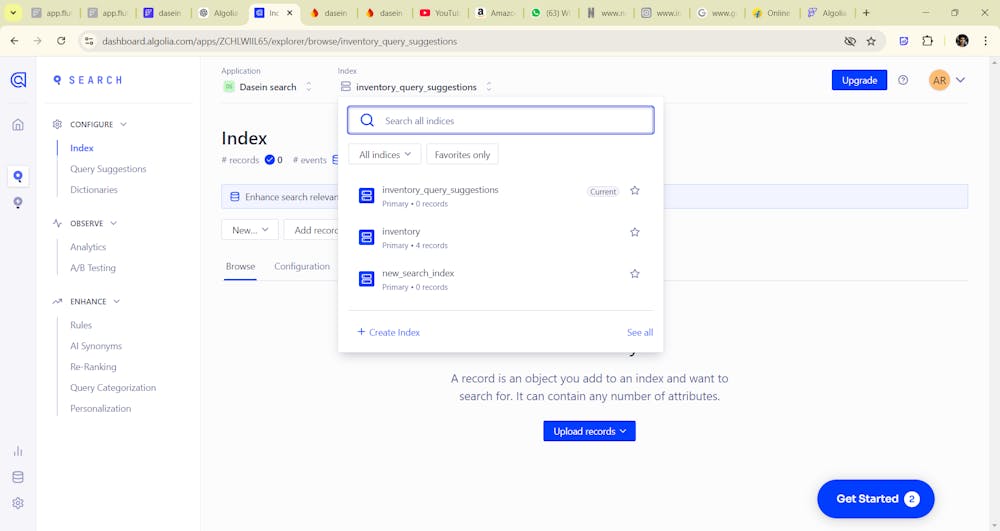Image resolution: width=1000 pixels, height=531 pixels.
Task: Open a new browser tab with plus
Action: tap(866, 13)
